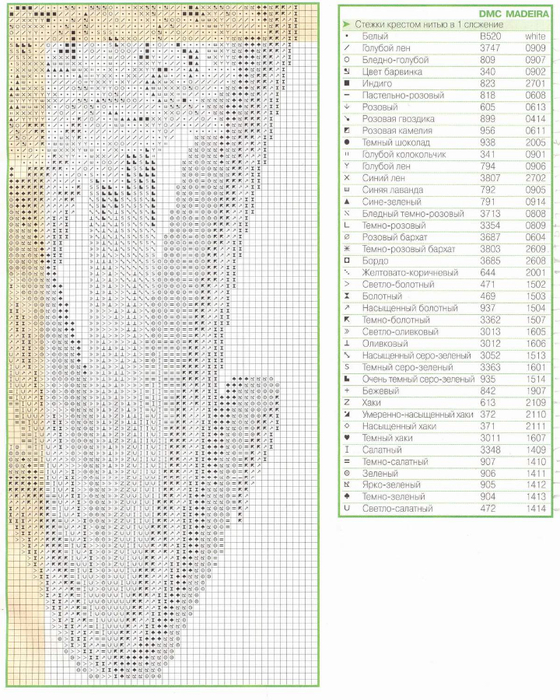Viewport: 560px width, 700px height.
Task: Click the slash symbol in the 3747 row
Action: click(347, 48)
